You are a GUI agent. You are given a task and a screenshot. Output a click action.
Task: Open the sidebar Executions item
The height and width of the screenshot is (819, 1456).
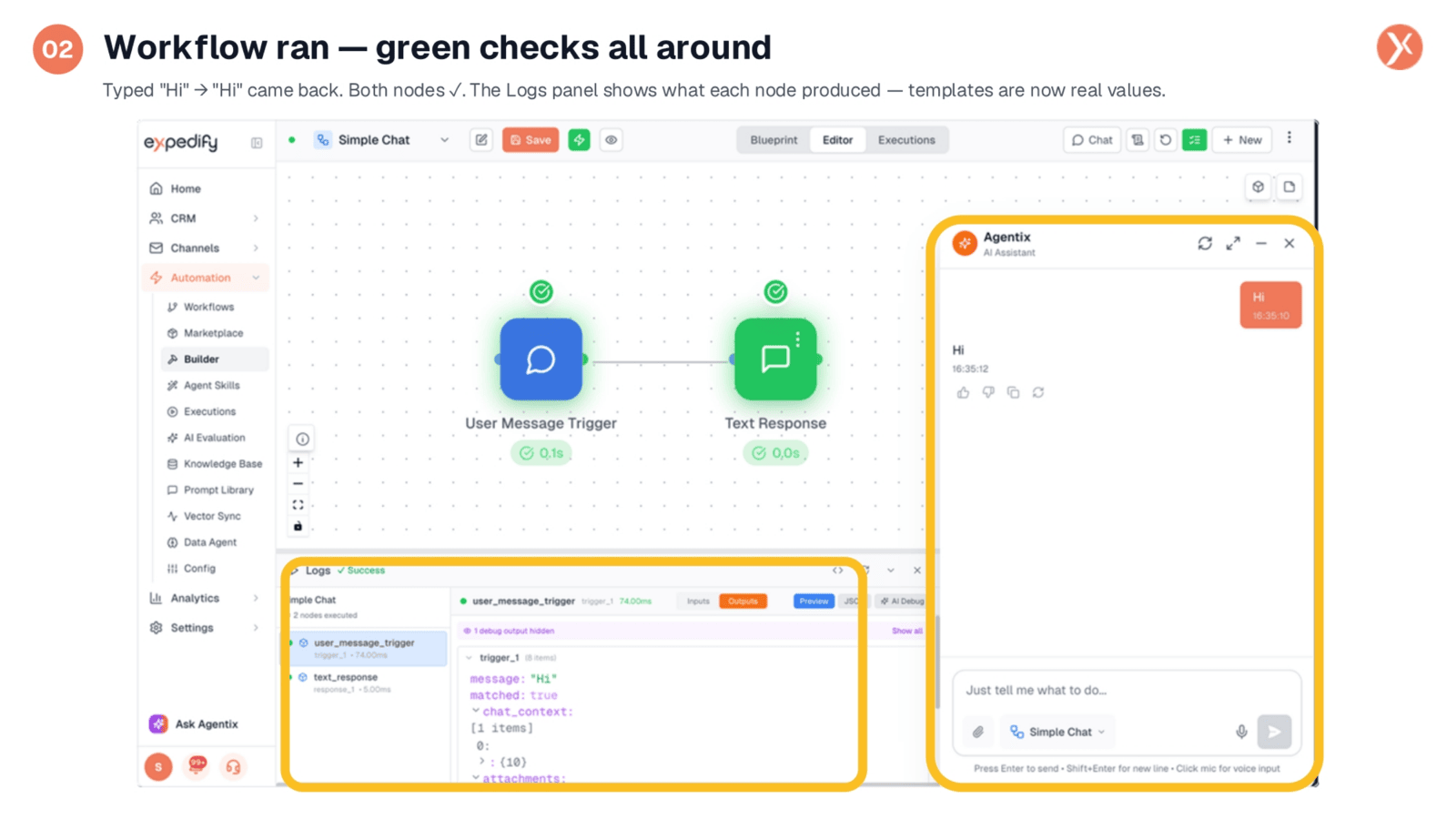tap(209, 411)
